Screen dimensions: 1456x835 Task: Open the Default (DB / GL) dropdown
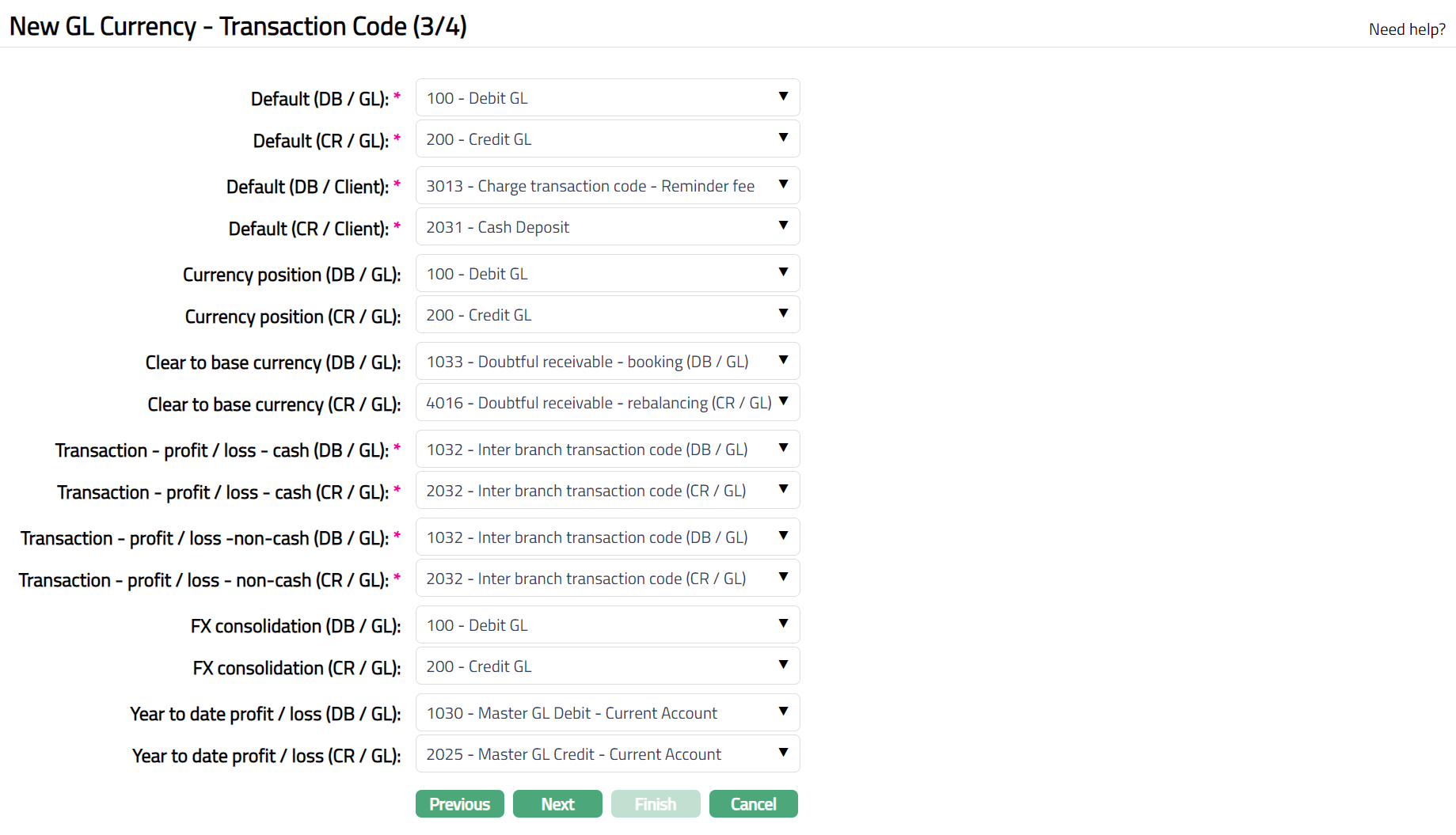[607, 98]
